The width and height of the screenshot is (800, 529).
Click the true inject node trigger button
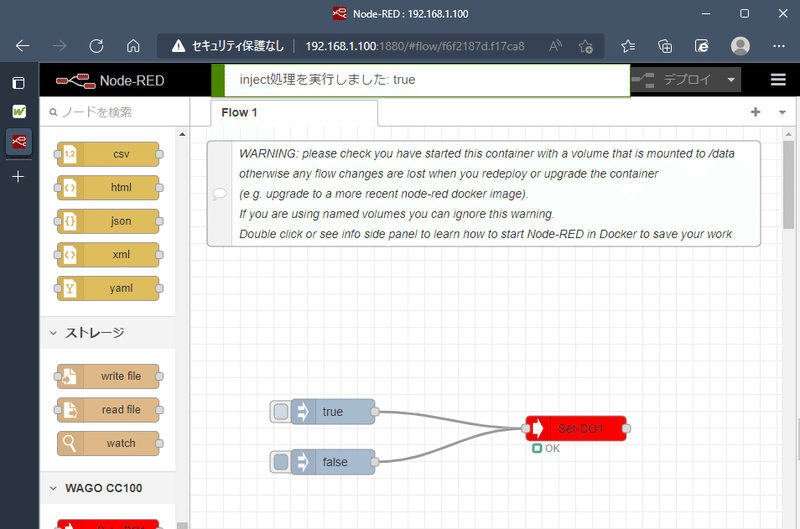click(281, 412)
